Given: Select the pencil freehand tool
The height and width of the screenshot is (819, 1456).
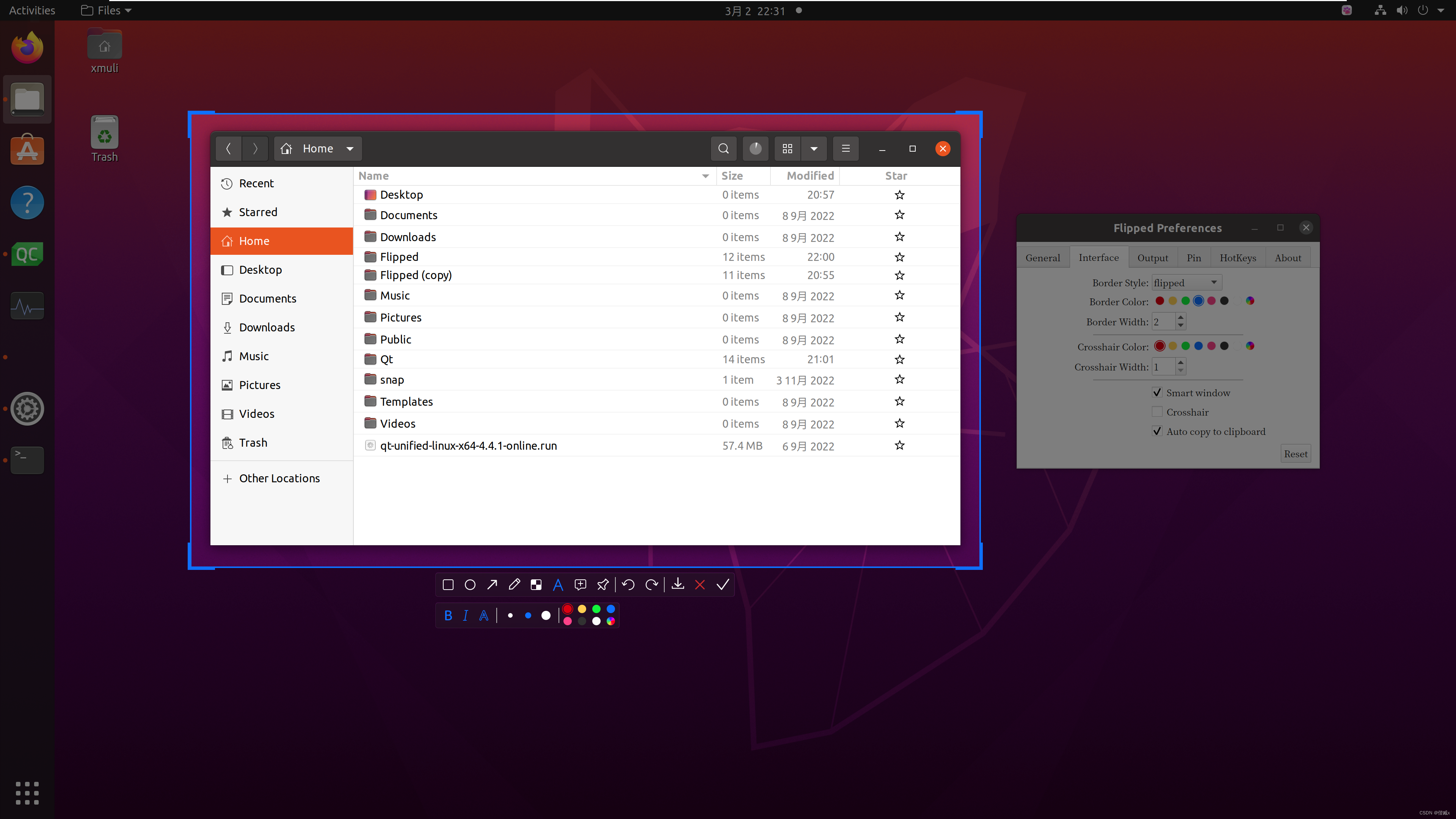Looking at the screenshot, I should tap(514, 584).
